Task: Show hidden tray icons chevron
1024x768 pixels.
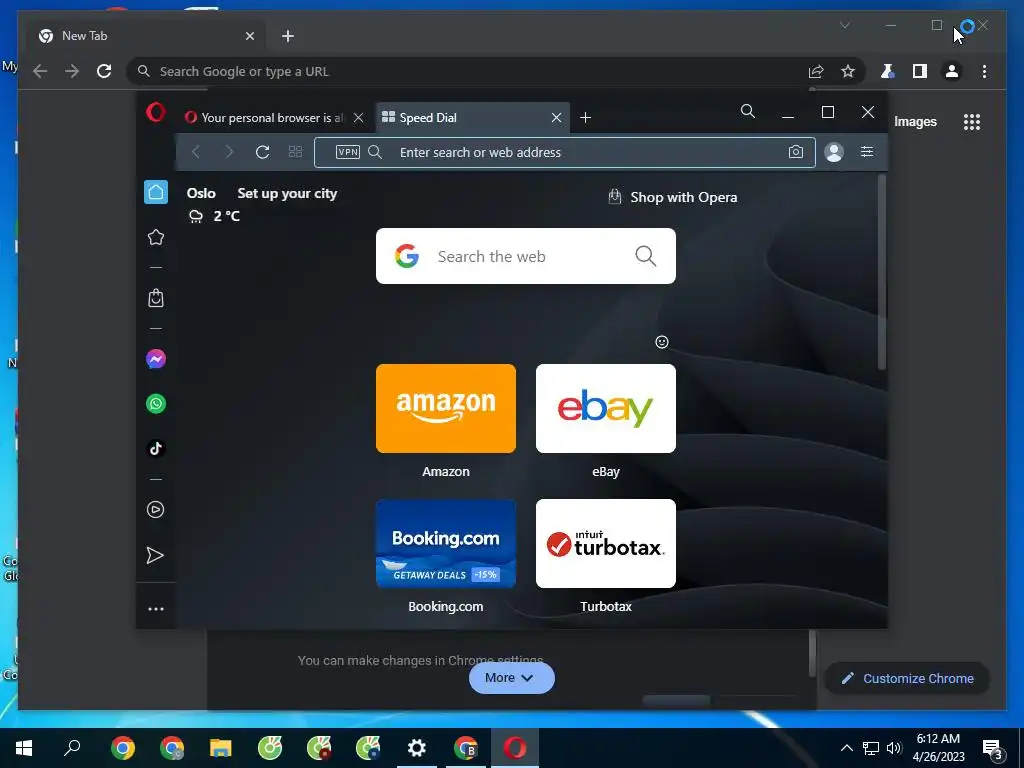Action: pos(846,748)
